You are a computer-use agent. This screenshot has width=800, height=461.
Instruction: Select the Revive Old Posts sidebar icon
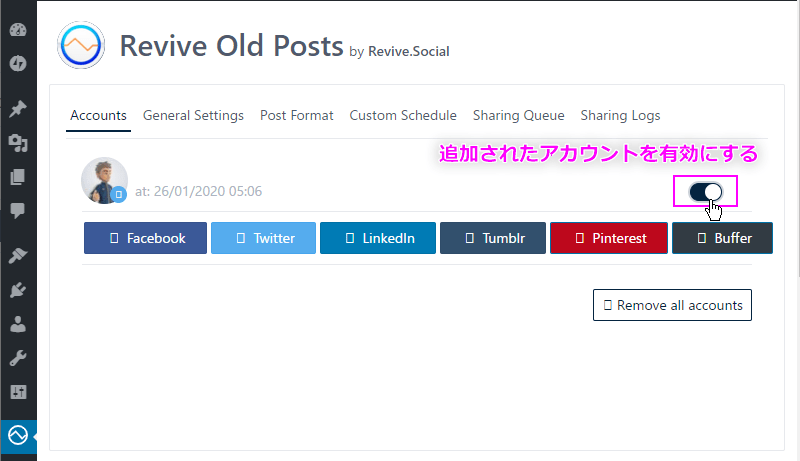click(18, 436)
